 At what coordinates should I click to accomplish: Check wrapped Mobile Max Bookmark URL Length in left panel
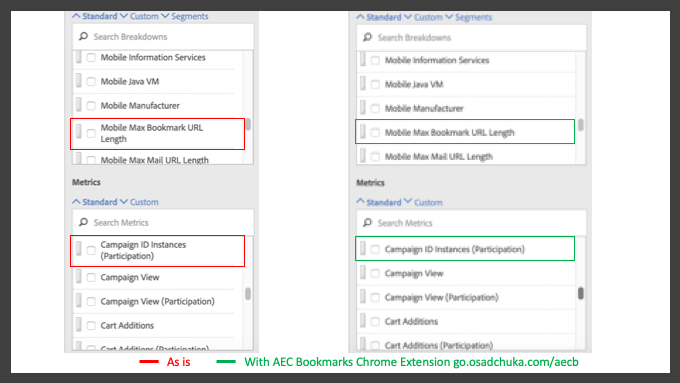(x=91, y=133)
